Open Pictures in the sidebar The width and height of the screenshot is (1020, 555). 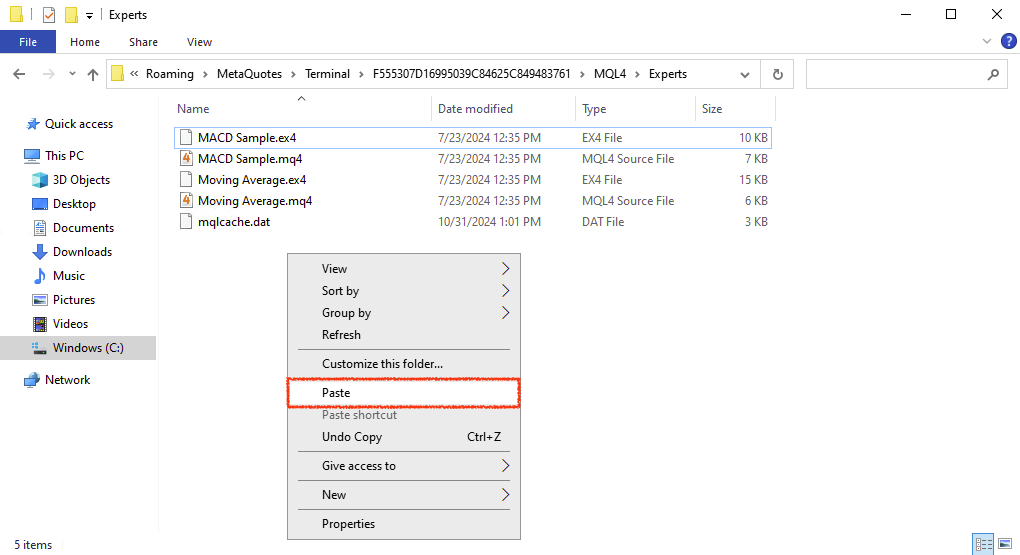tap(74, 300)
